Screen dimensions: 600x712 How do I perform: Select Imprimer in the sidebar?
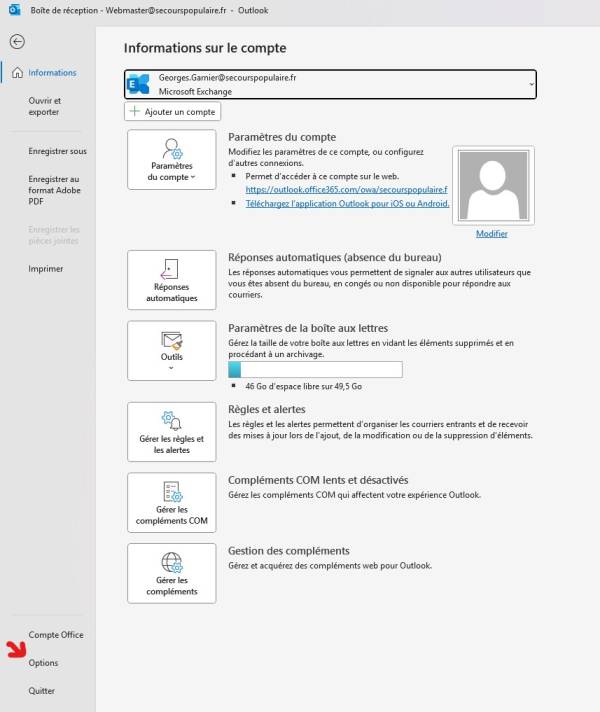click(x=45, y=269)
